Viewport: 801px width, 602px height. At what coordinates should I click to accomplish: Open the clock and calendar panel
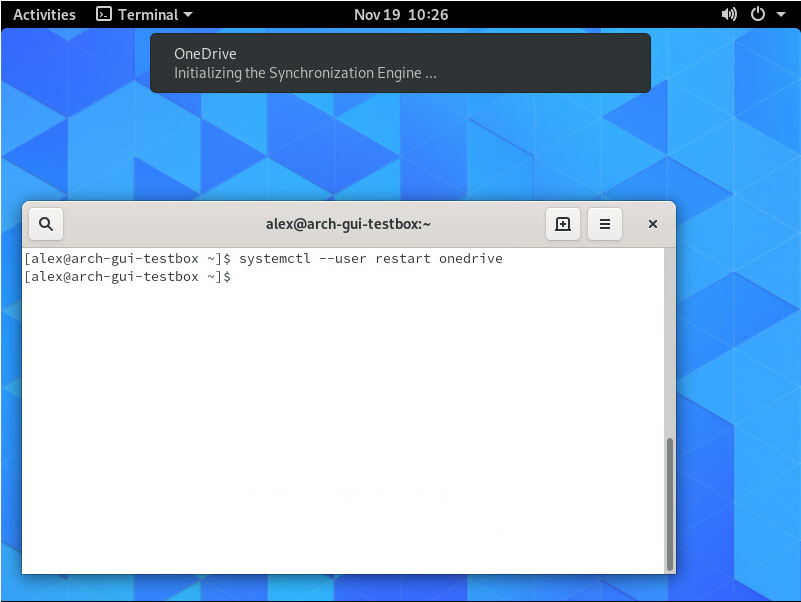click(401, 14)
